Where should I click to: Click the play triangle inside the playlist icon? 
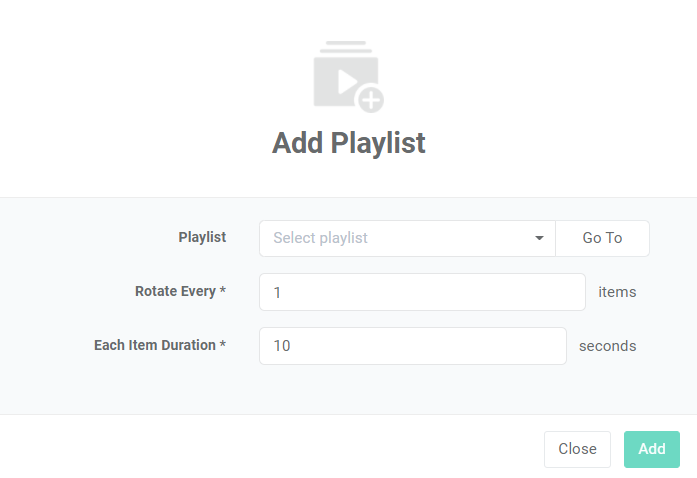click(345, 81)
